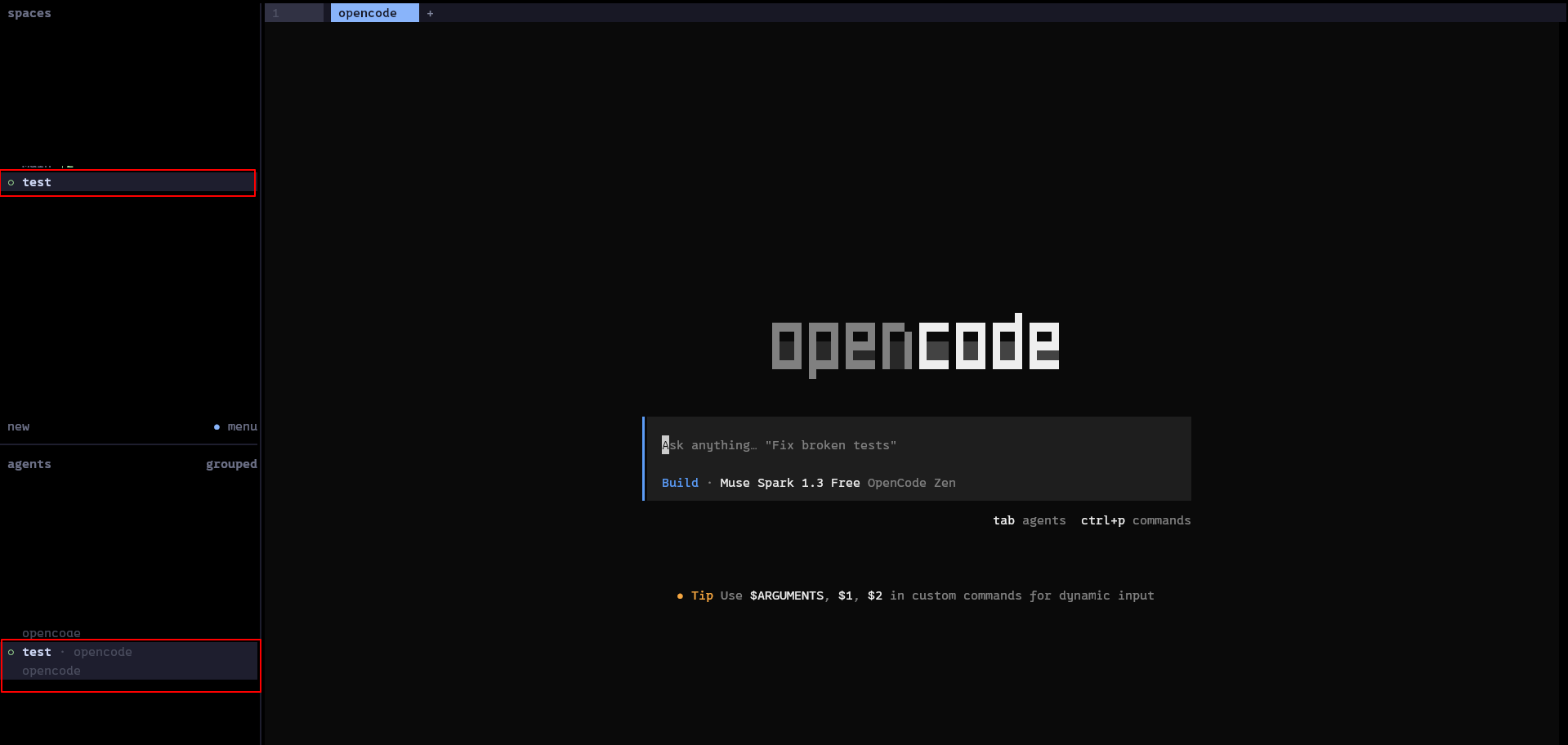Viewport: 1568px width, 745px height.
Task: Click the Build agent mode label
Action: tap(680, 483)
